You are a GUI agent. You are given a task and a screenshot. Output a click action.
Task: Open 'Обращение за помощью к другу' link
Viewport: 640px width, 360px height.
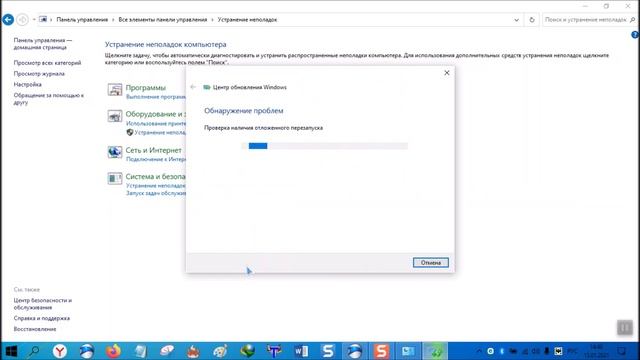(49, 99)
